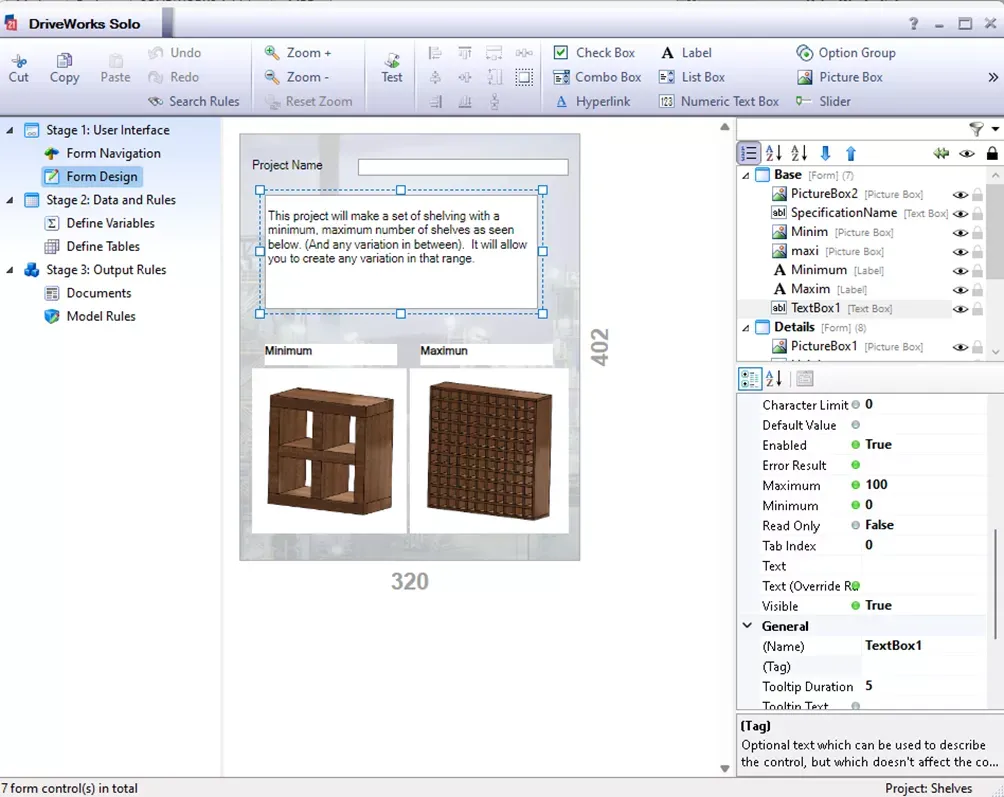Collapse Stage 3: Output Rules node
1004x797 pixels.
coord(10,270)
